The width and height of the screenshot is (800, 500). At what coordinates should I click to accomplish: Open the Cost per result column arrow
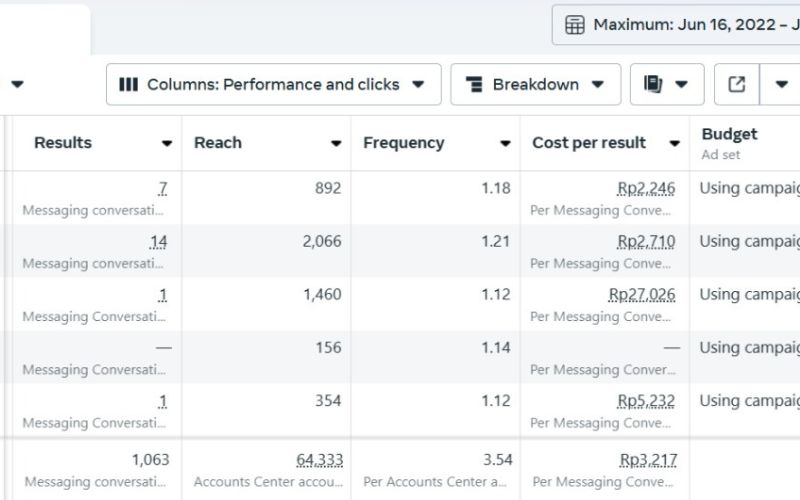point(675,144)
